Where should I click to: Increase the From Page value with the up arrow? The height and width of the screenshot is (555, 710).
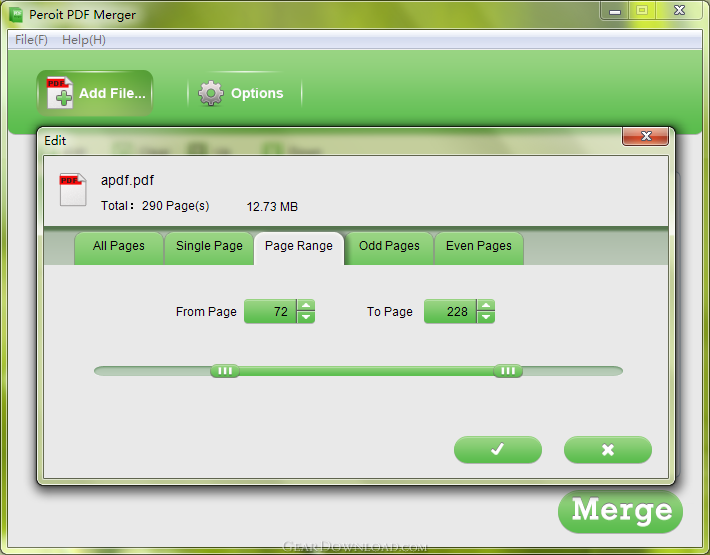[x=306, y=305]
